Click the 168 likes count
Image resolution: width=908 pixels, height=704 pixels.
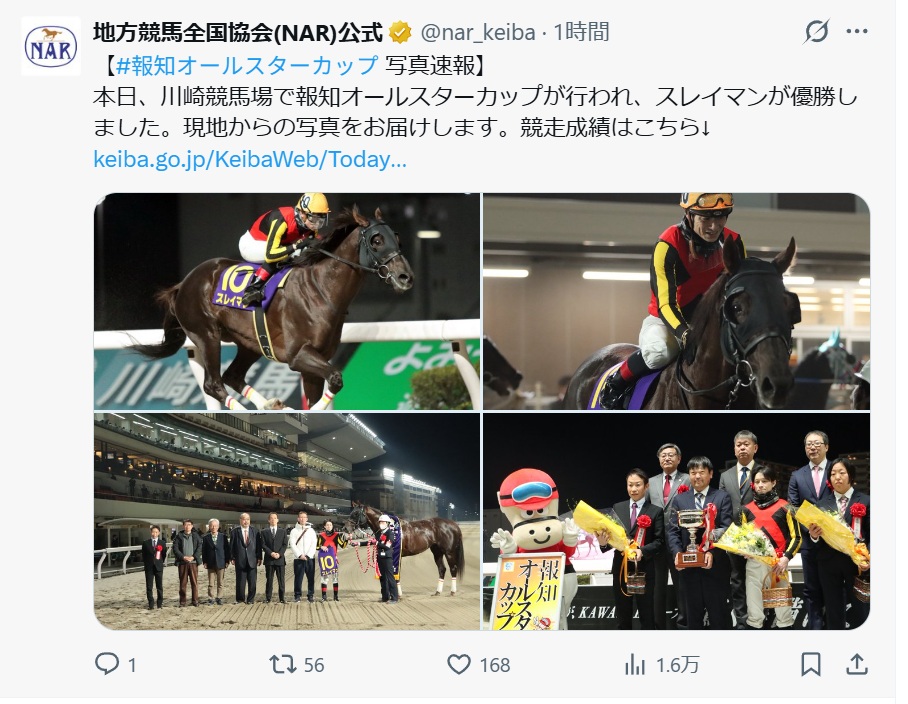click(x=495, y=665)
